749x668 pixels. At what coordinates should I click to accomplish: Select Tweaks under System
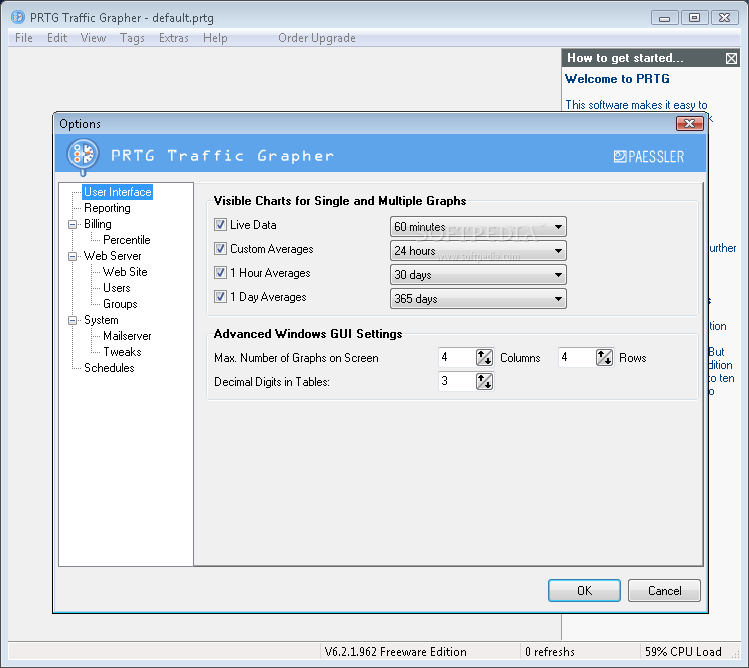pyautogui.click(x=122, y=352)
